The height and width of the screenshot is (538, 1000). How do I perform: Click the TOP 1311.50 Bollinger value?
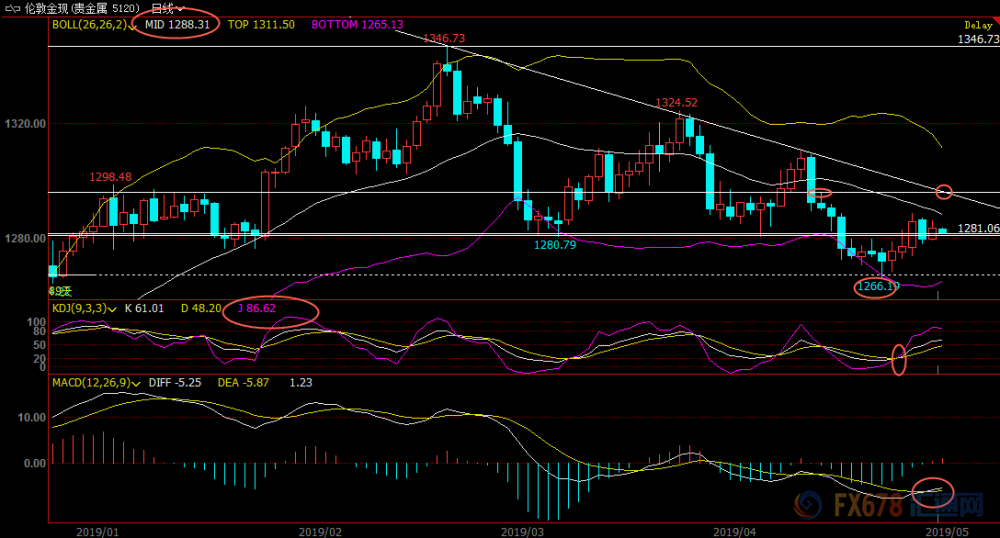(261, 25)
